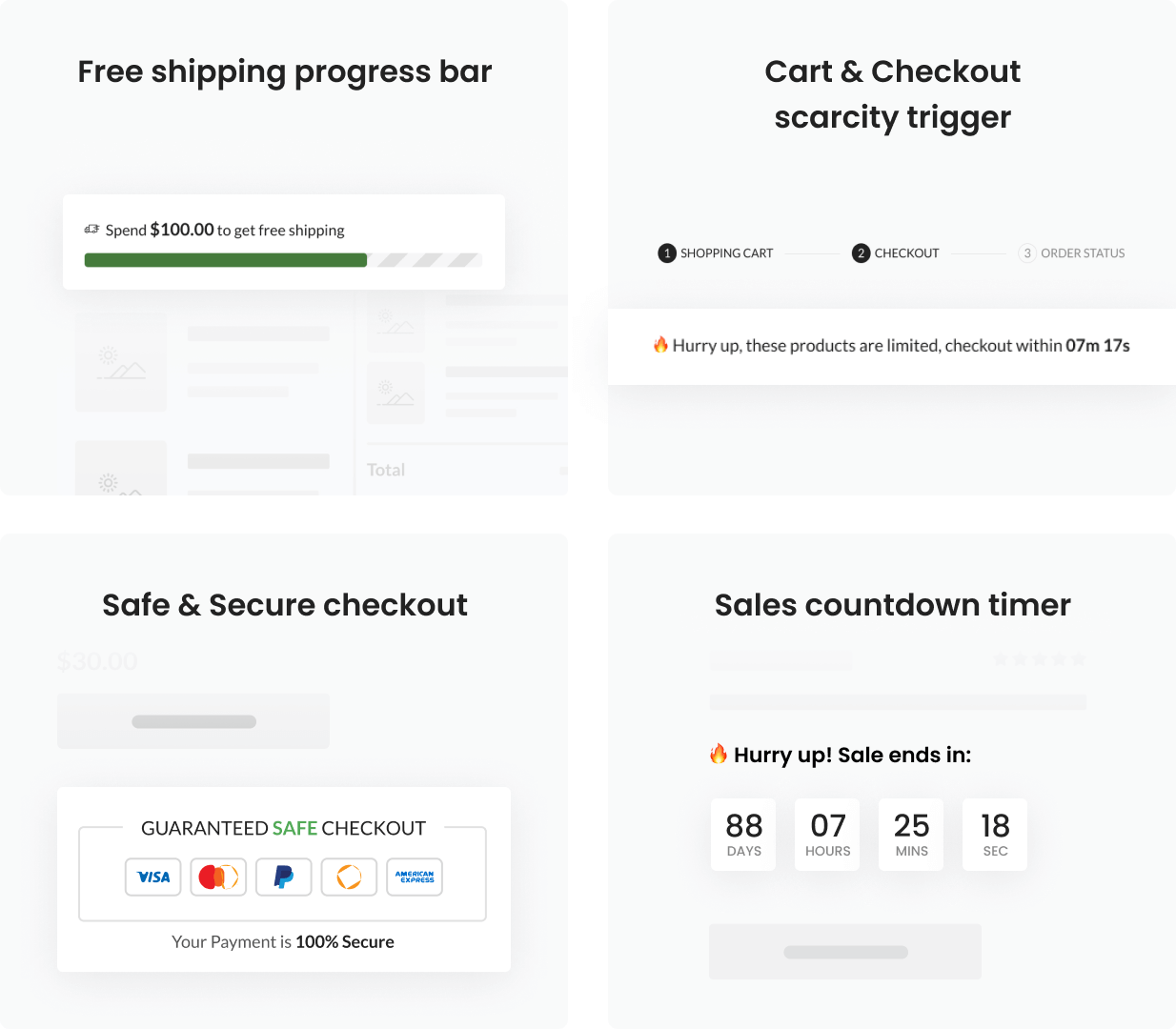Click the green free shipping progress bar
The width and height of the screenshot is (1176, 1029).
click(x=226, y=260)
